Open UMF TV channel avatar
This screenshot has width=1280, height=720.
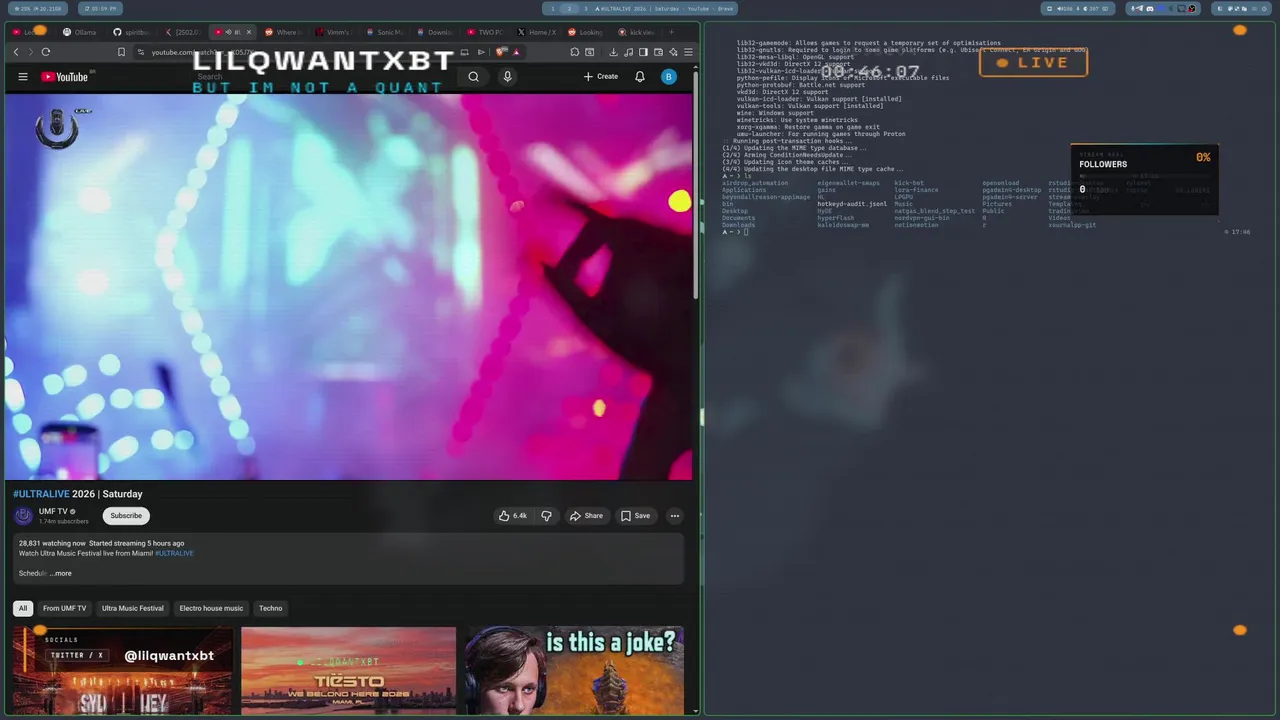pos(23,516)
